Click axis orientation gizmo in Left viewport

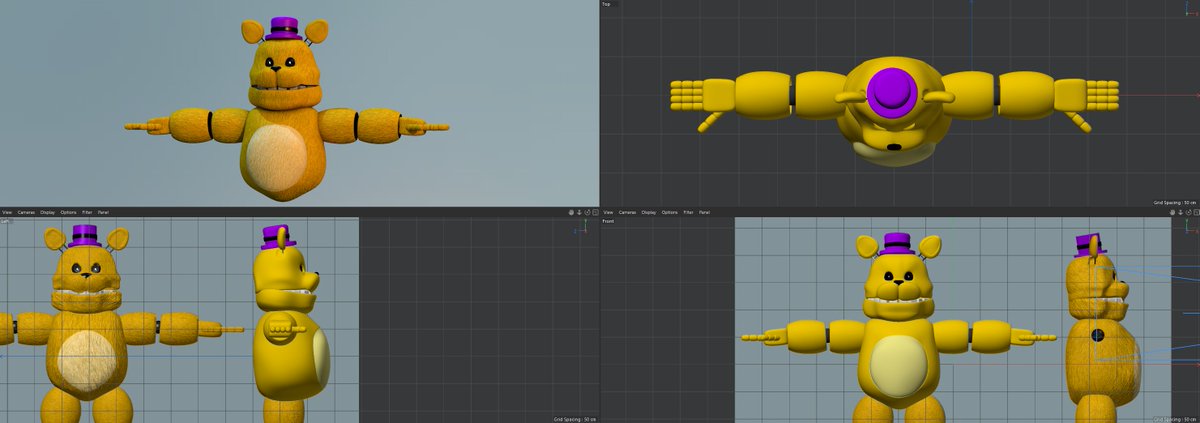point(582,227)
